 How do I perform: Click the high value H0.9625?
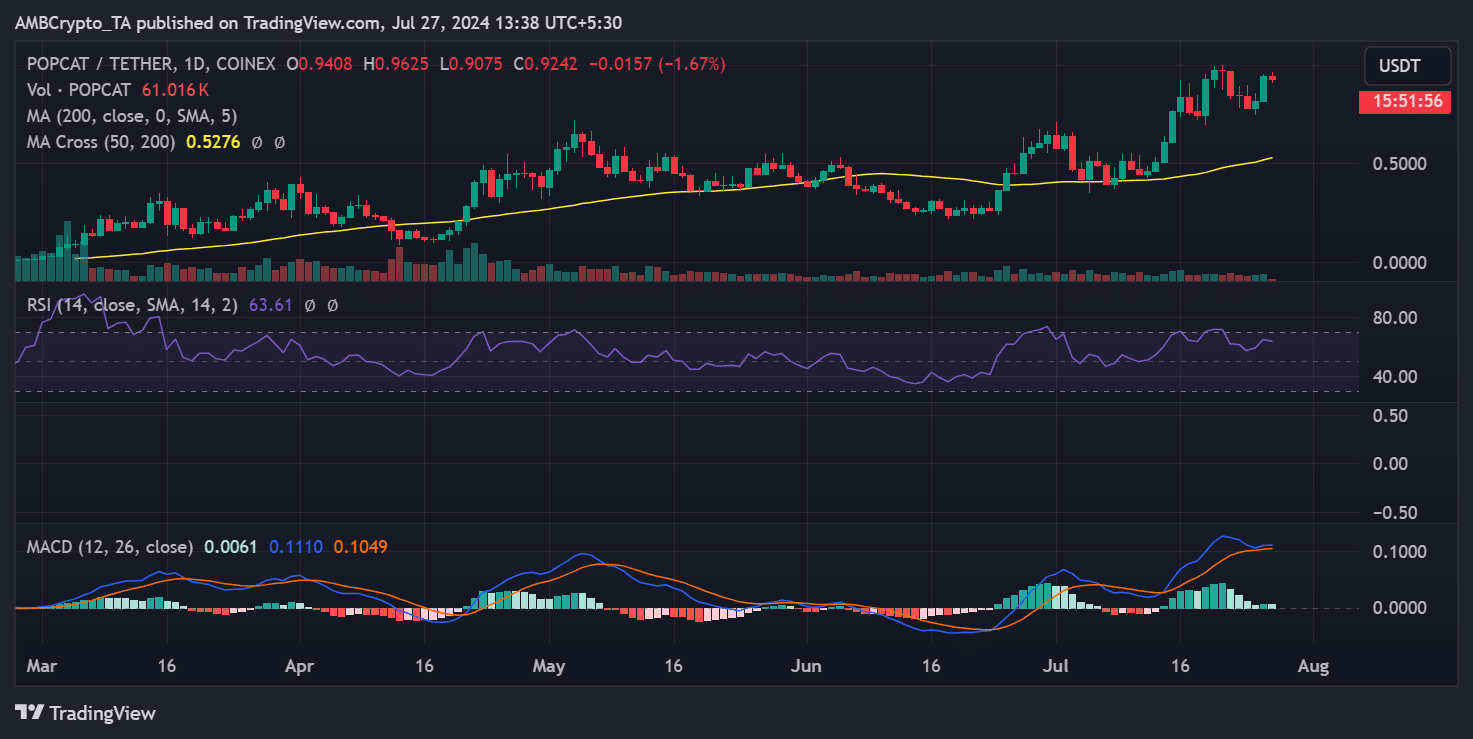(396, 64)
